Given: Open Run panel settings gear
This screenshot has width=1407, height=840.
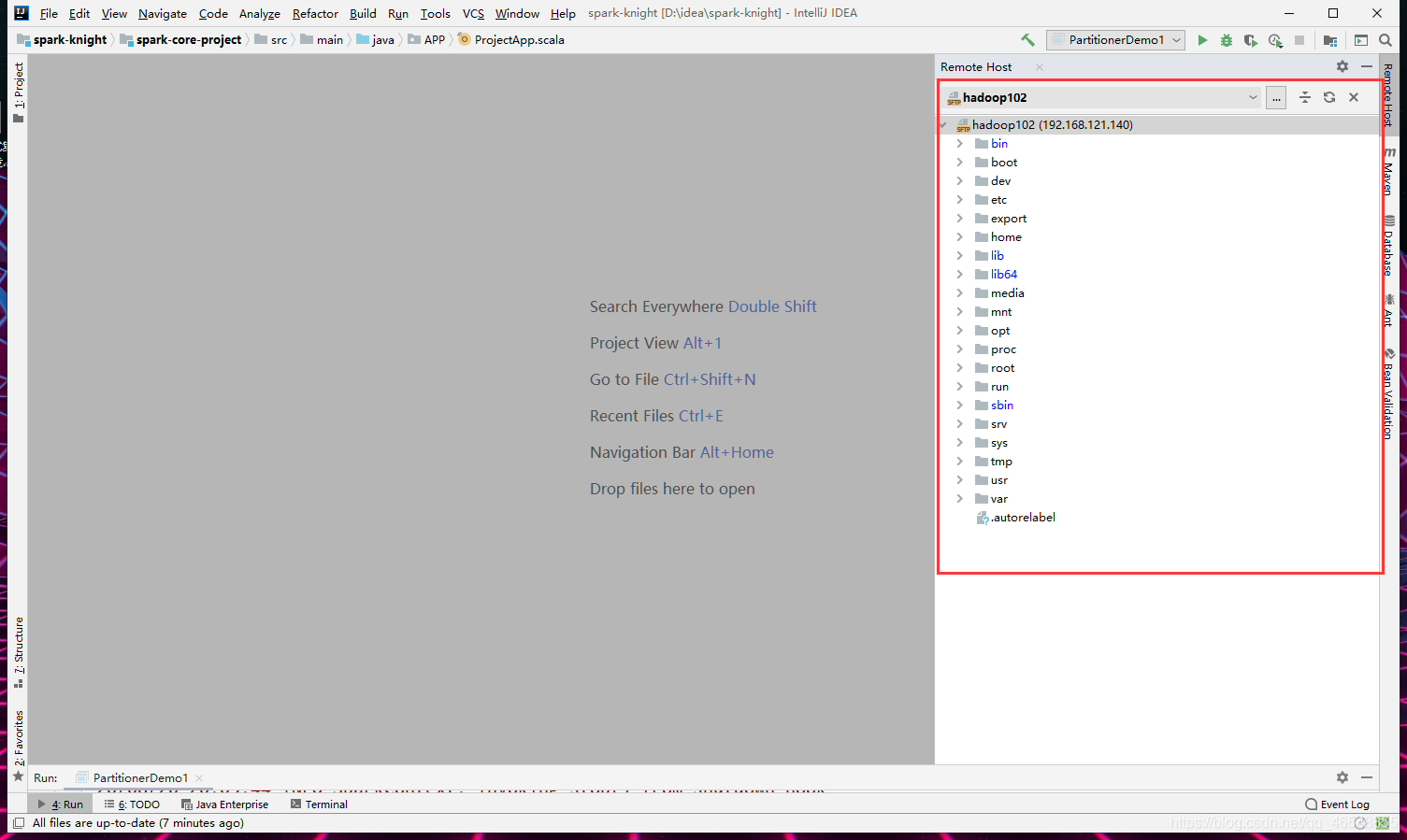Looking at the screenshot, I should click(1342, 777).
